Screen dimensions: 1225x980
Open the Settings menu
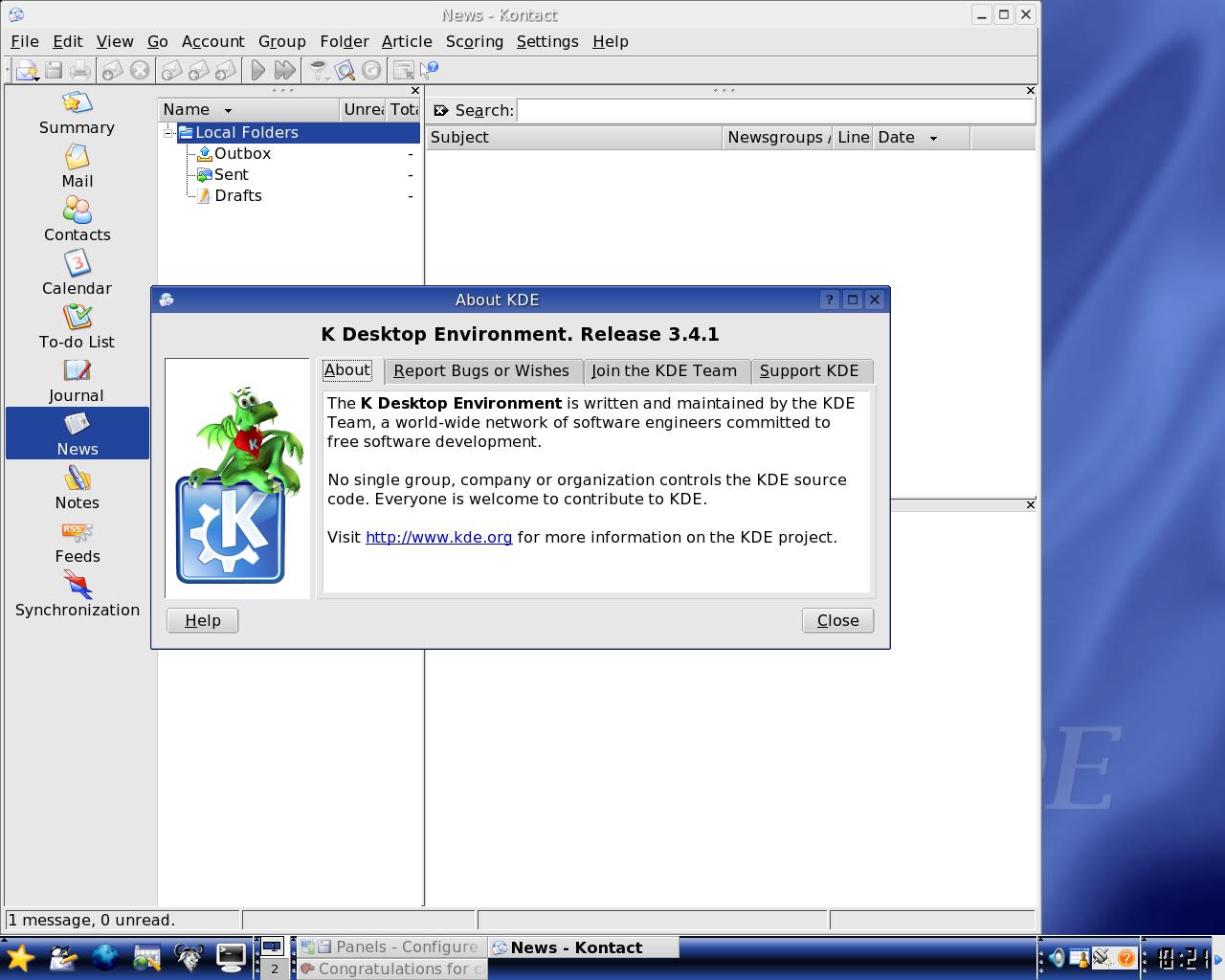[546, 41]
